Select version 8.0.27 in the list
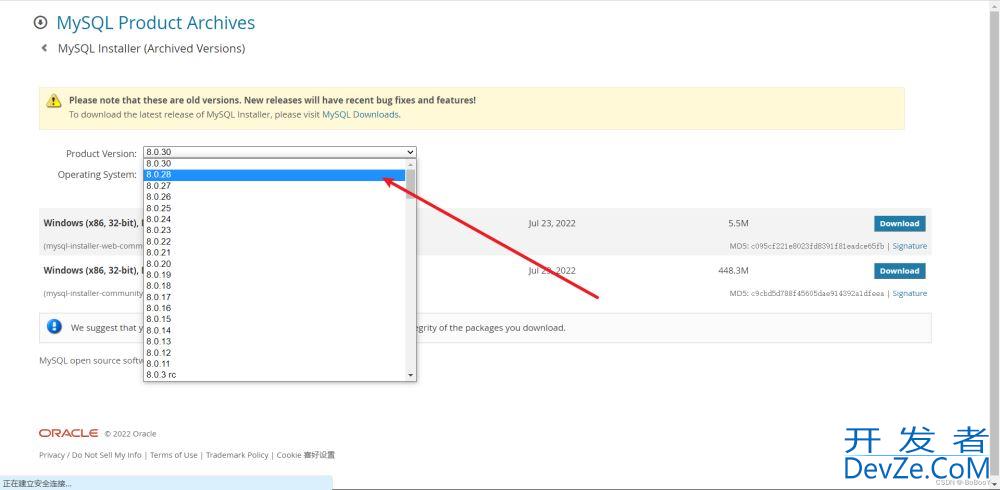The width and height of the screenshot is (1000, 490). tap(274, 186)
